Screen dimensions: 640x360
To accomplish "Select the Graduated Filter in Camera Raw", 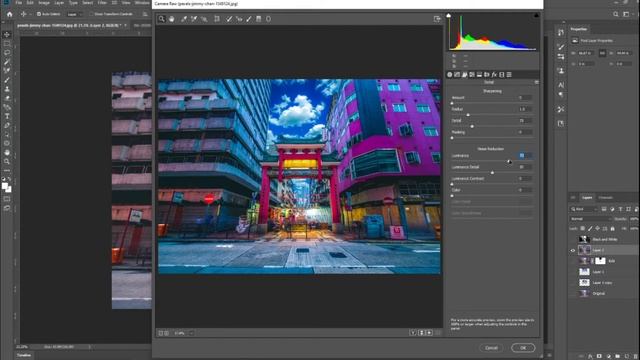I will tap(259, 19).
